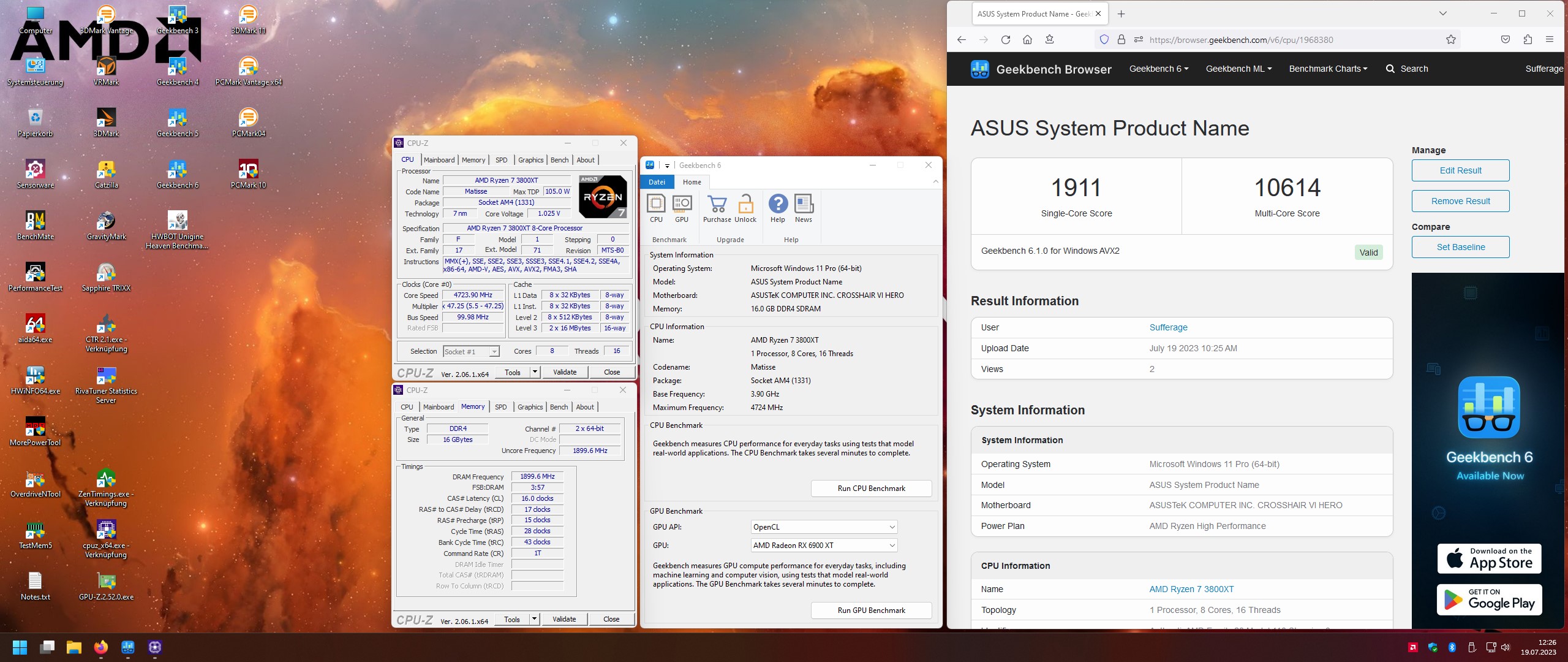
Task: Reload the page in Firefox
Action: 1005,40
